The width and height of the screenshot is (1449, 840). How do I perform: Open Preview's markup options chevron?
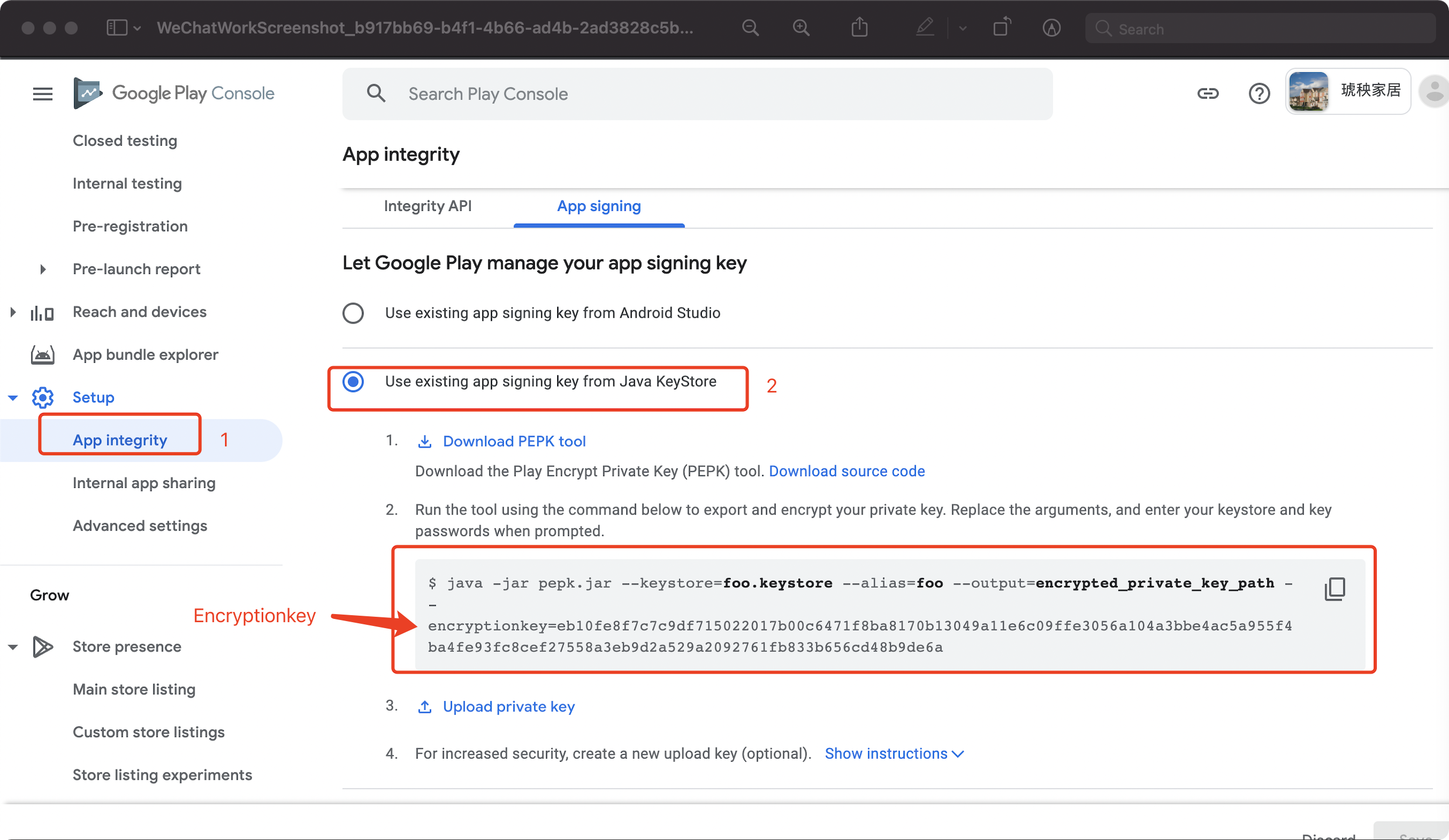click(x=962, y=28)
